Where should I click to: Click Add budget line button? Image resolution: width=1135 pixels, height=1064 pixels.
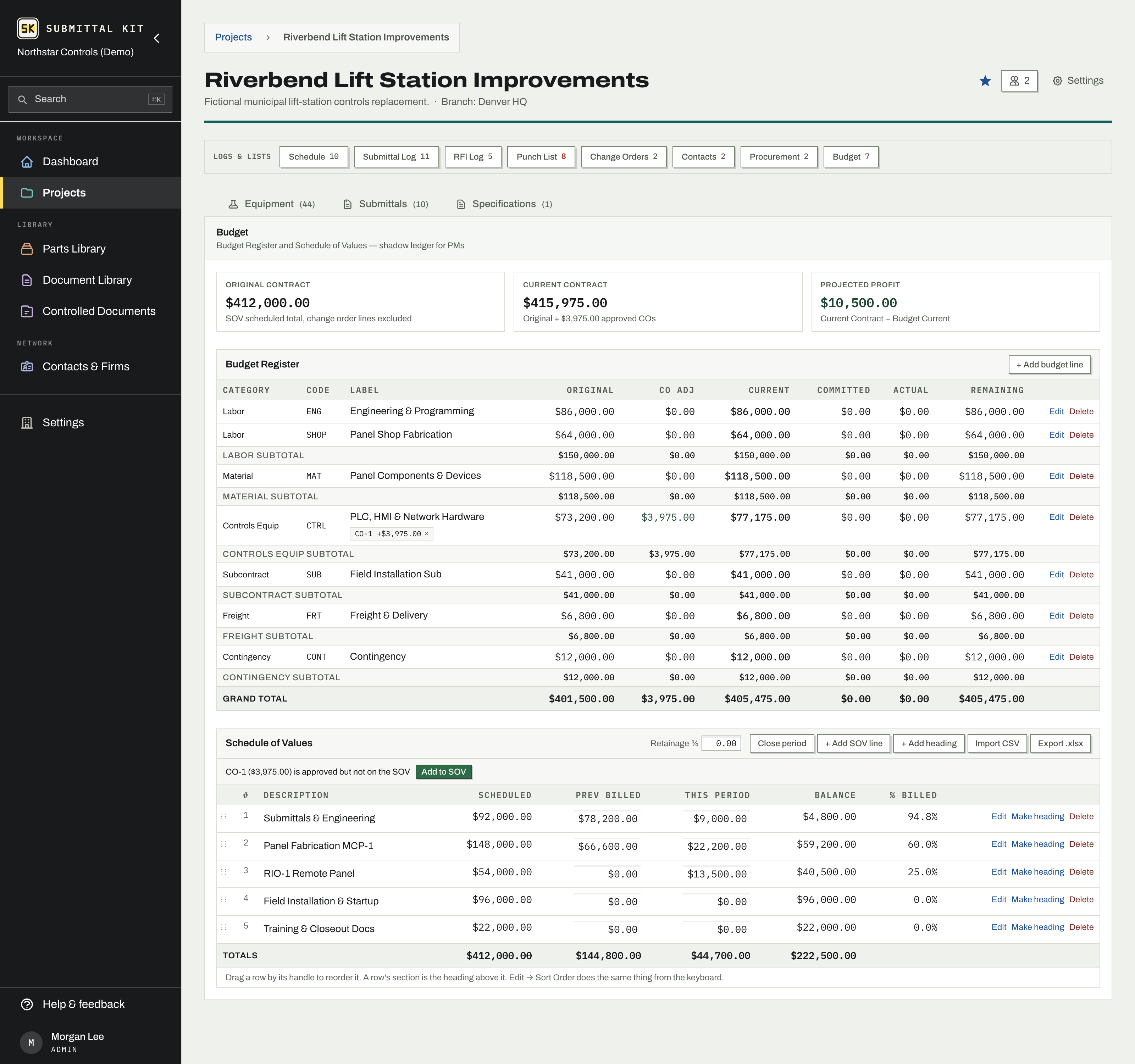click(x=1050, y=365)
